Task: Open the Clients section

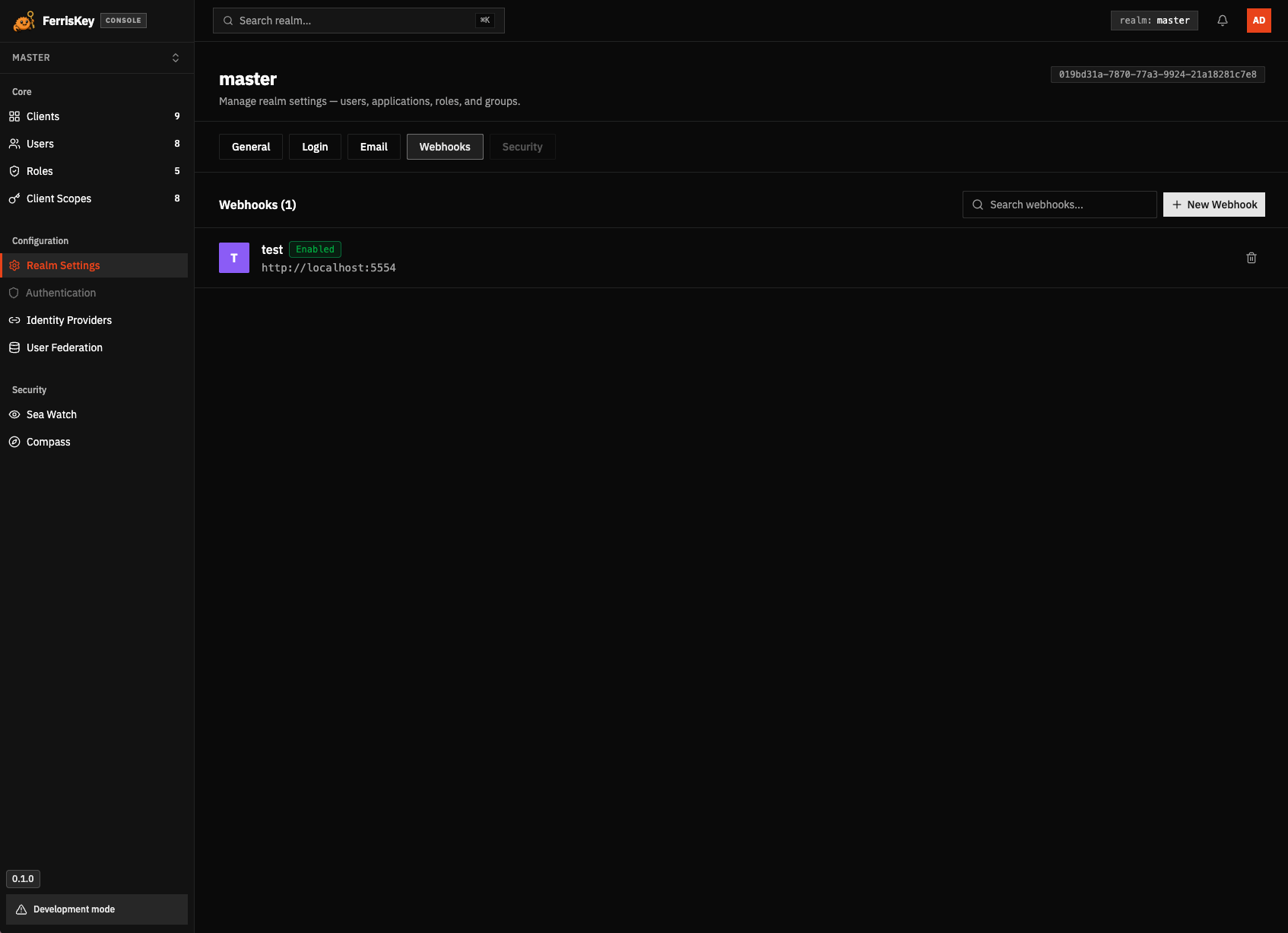Action: 43,116
